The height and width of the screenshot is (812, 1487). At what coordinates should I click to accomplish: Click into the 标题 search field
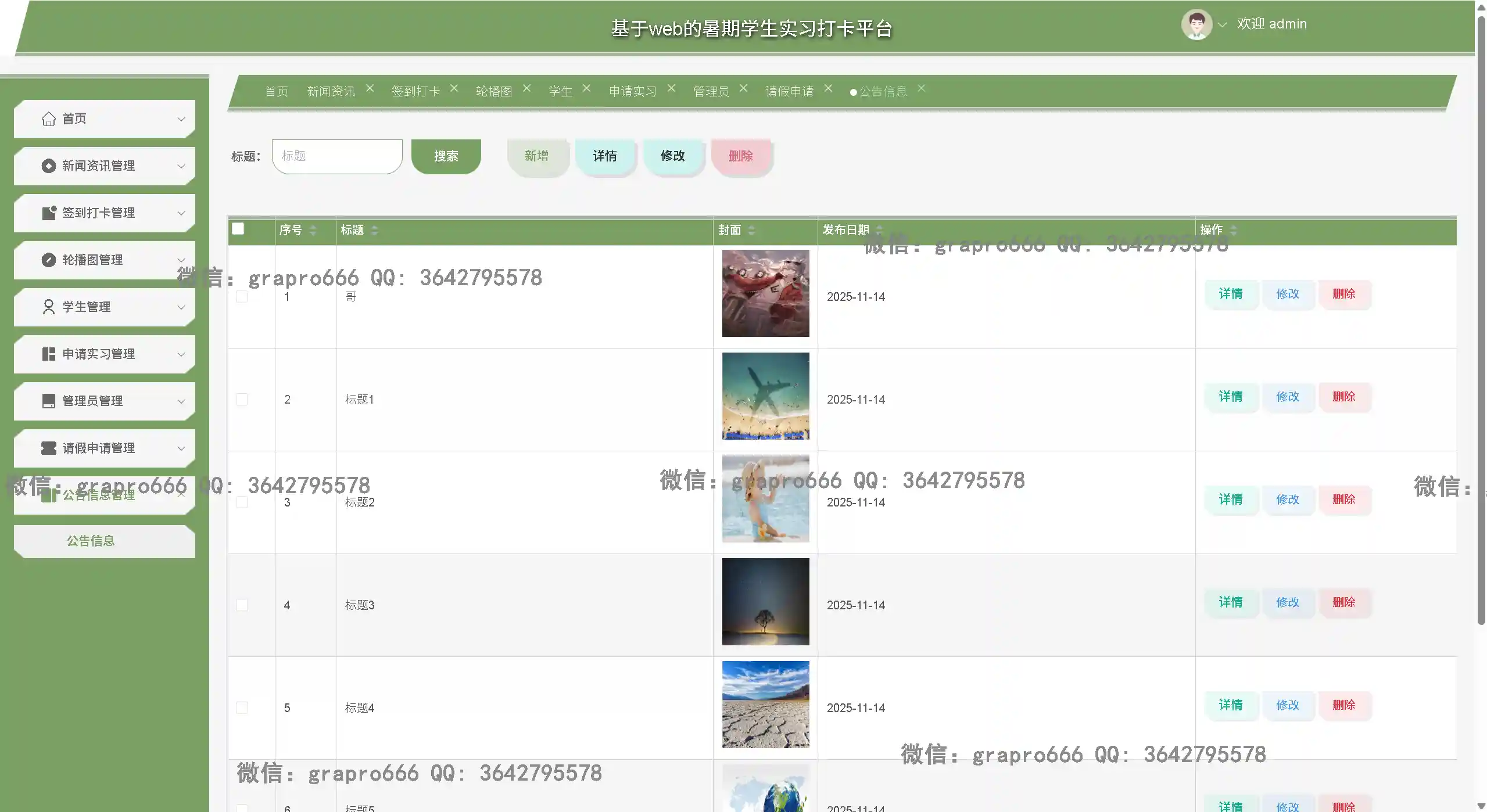pyautogui.click(x=337, y=156)
